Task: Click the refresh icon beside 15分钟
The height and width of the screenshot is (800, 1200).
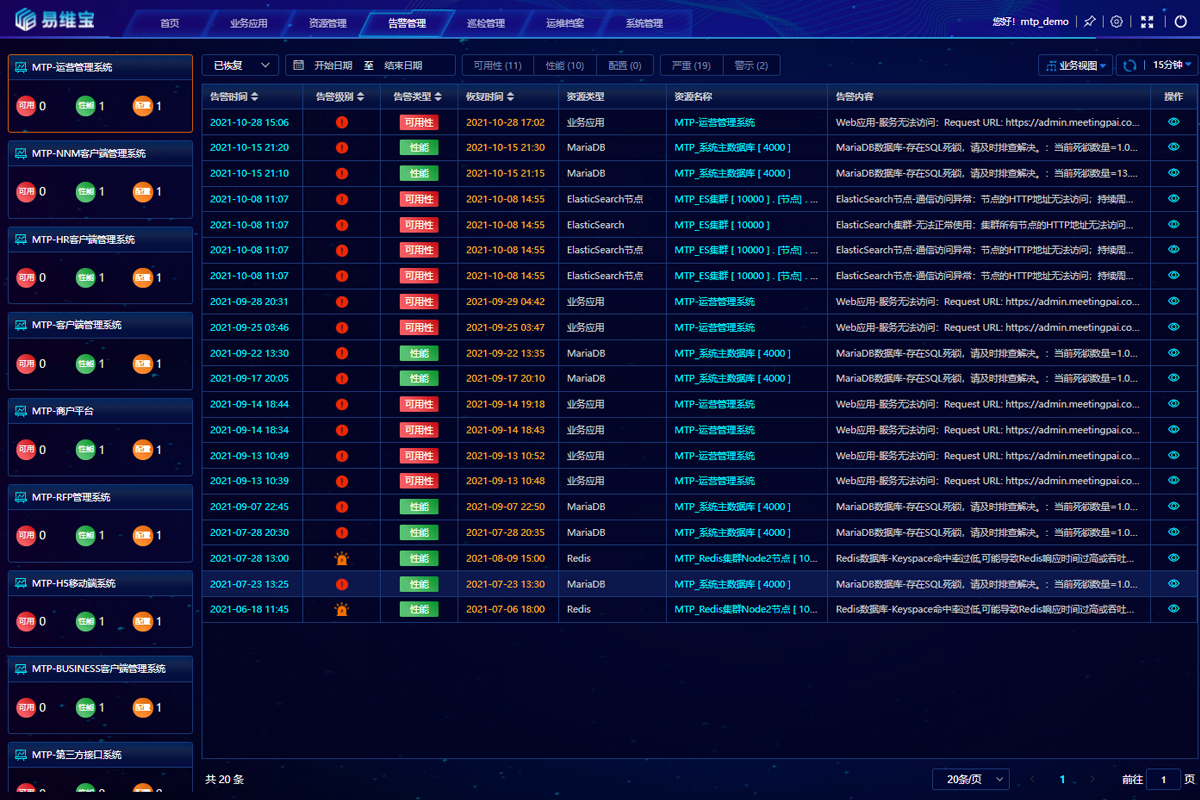Action: [x=1130, y=65]
